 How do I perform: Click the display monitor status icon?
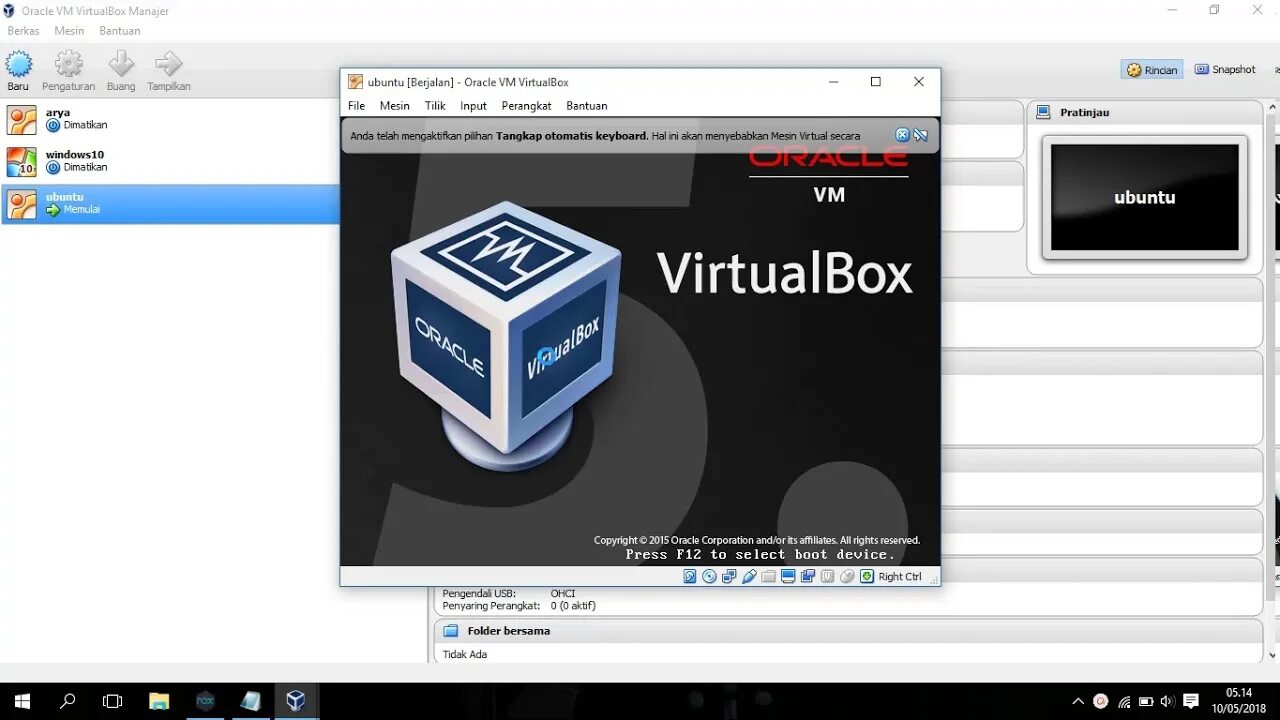click(x=788, y=576)
